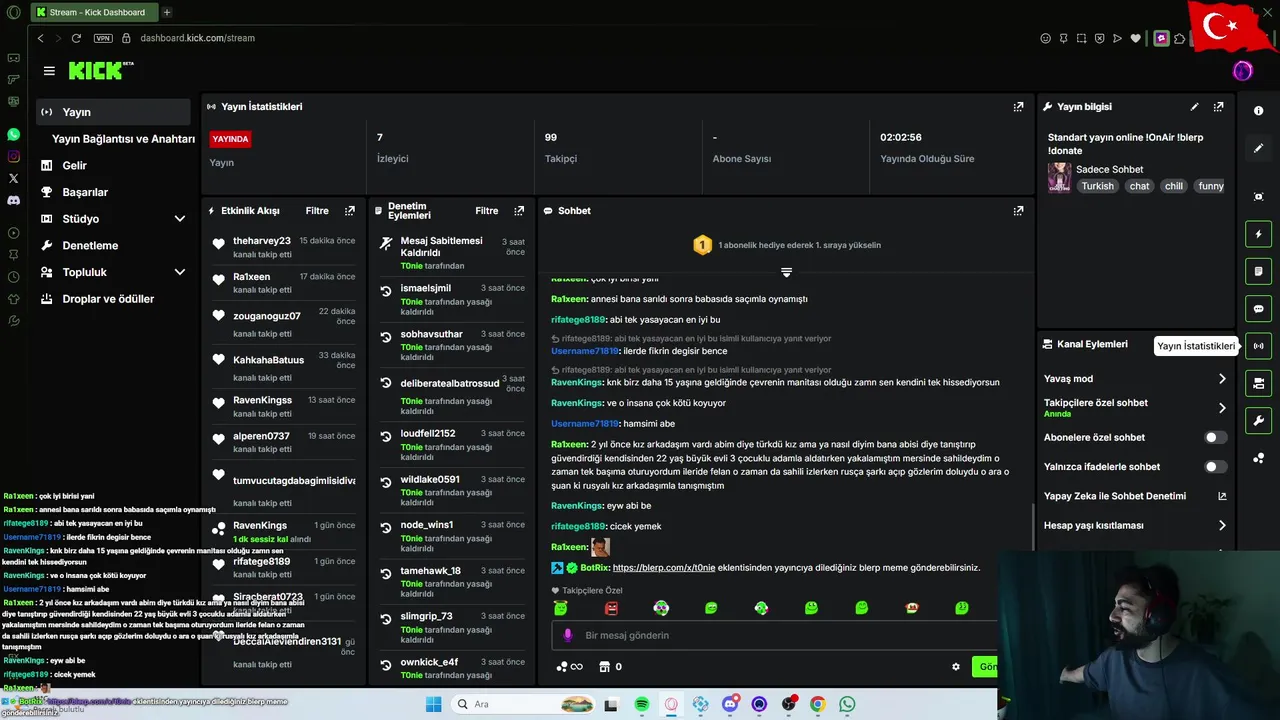Image resolution: width=1280 pixels, height=720 pixels.
Task: Open the Kick hamburger menu
Action: [49, 71]
